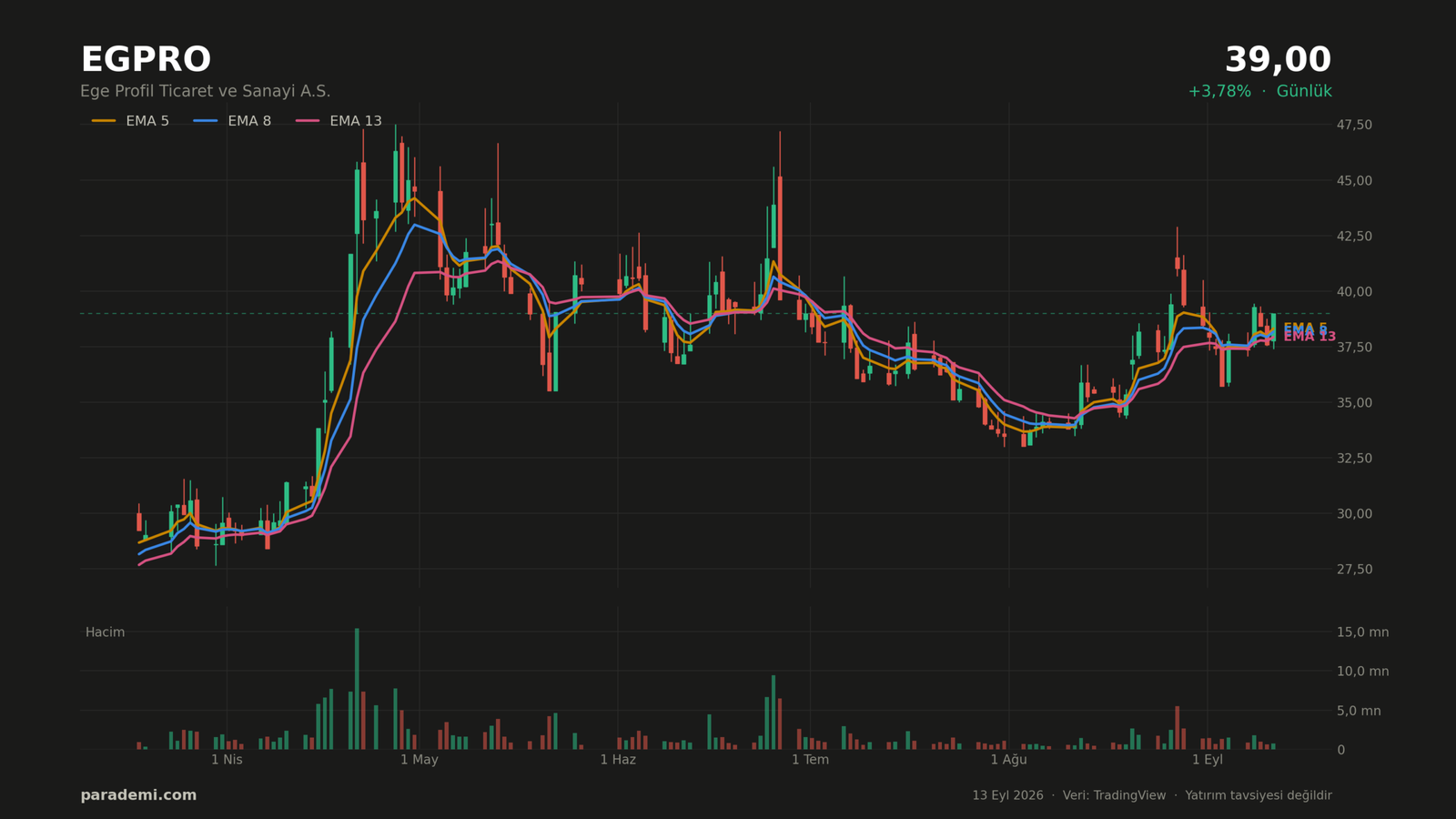Click the 35,00 price axis label
The image size is (1456, 819).
coord(1353,402)
